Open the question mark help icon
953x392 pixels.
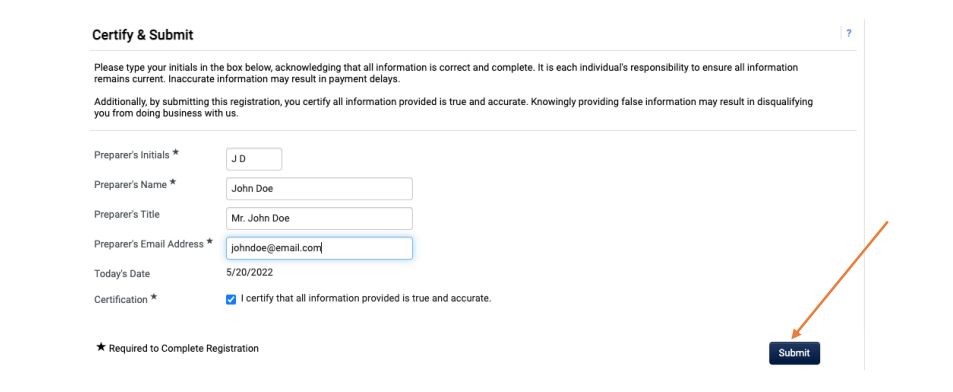[x=848, y=33]
